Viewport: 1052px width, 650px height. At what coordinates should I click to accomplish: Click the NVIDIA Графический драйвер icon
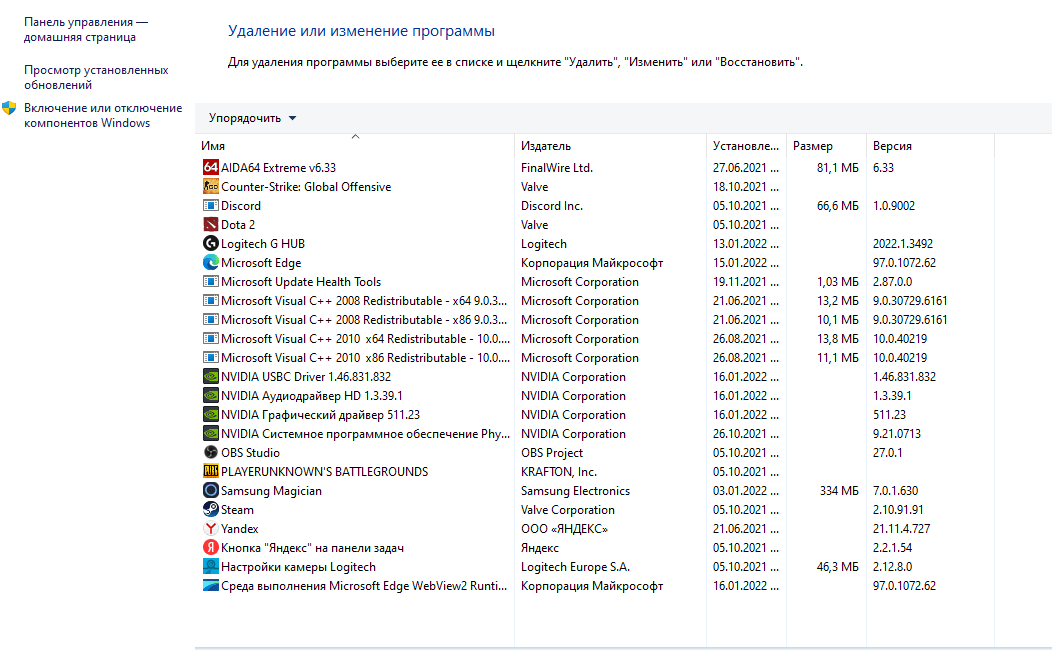coord(211,414)
